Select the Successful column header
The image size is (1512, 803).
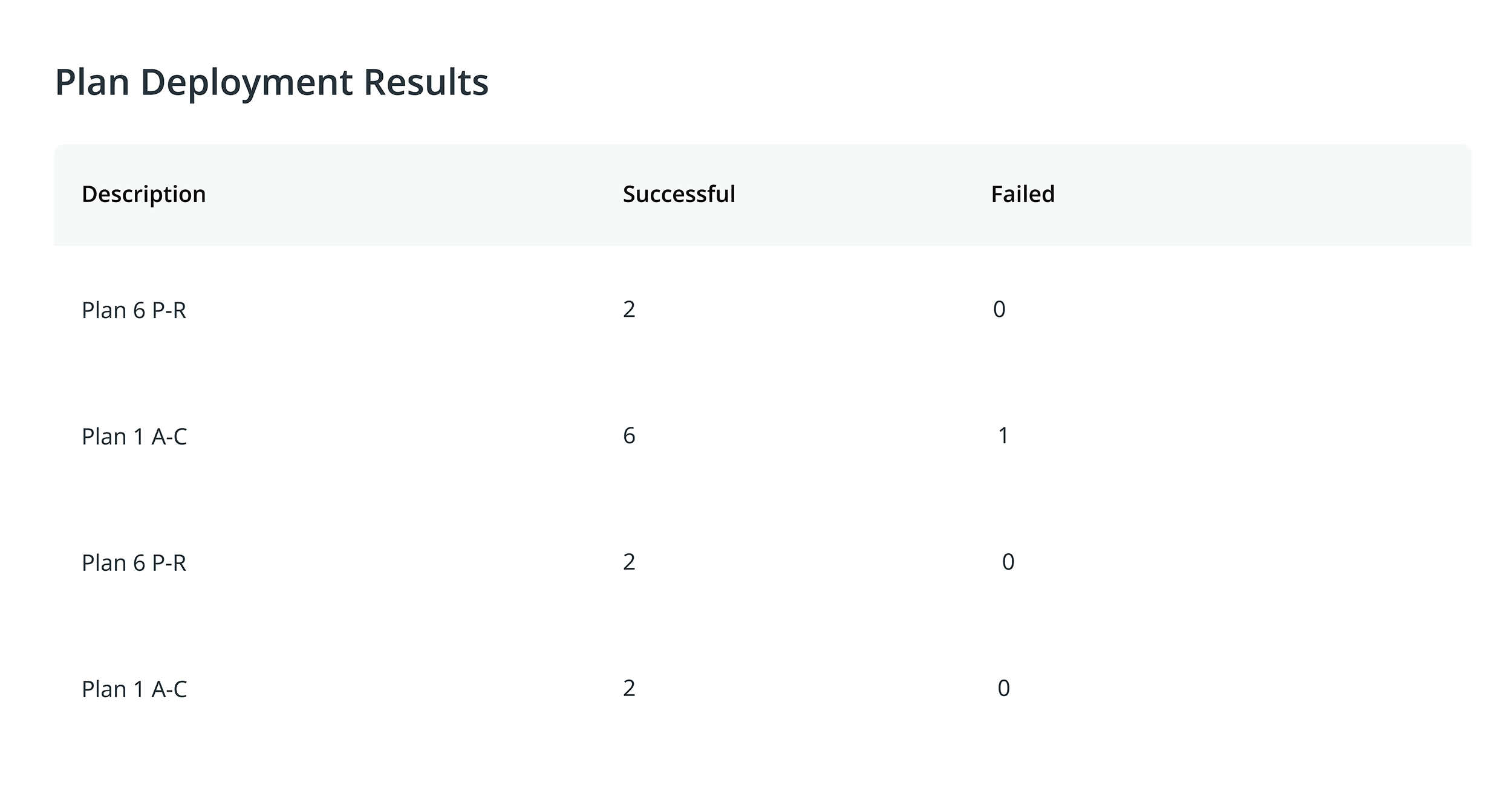click(679, 194)
